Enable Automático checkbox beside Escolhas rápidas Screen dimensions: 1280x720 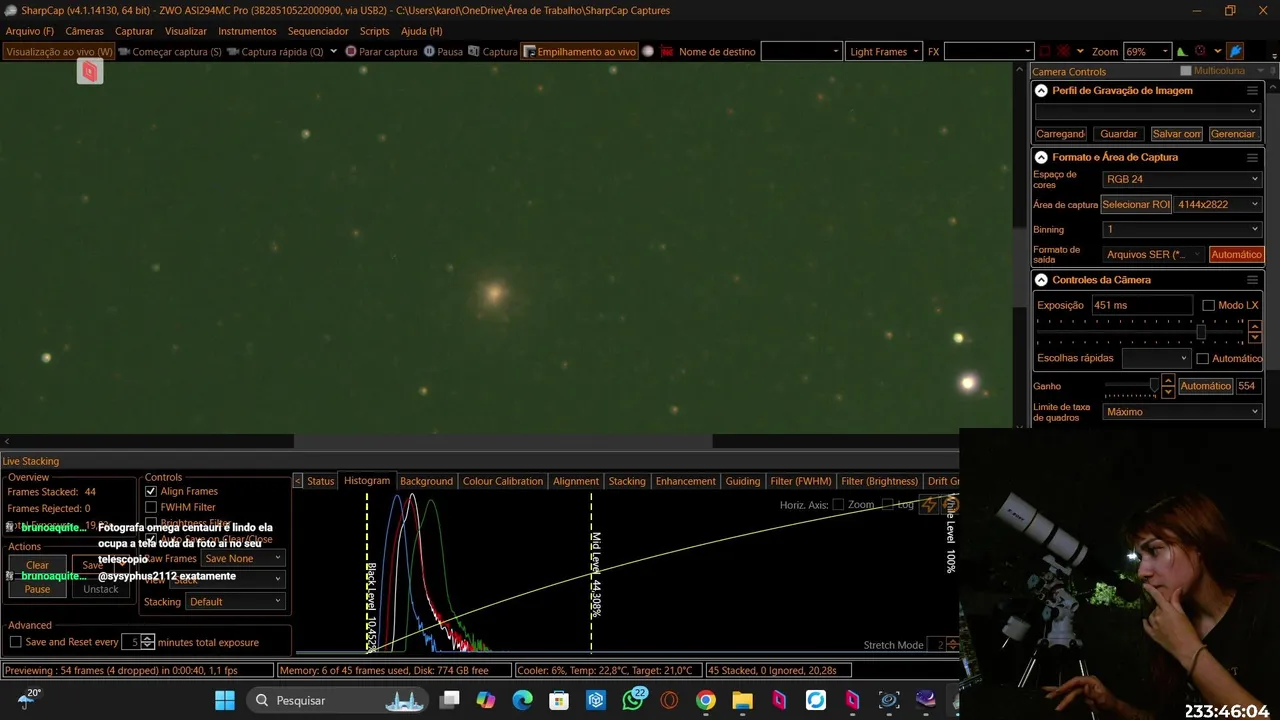[x=1203, y=358]
